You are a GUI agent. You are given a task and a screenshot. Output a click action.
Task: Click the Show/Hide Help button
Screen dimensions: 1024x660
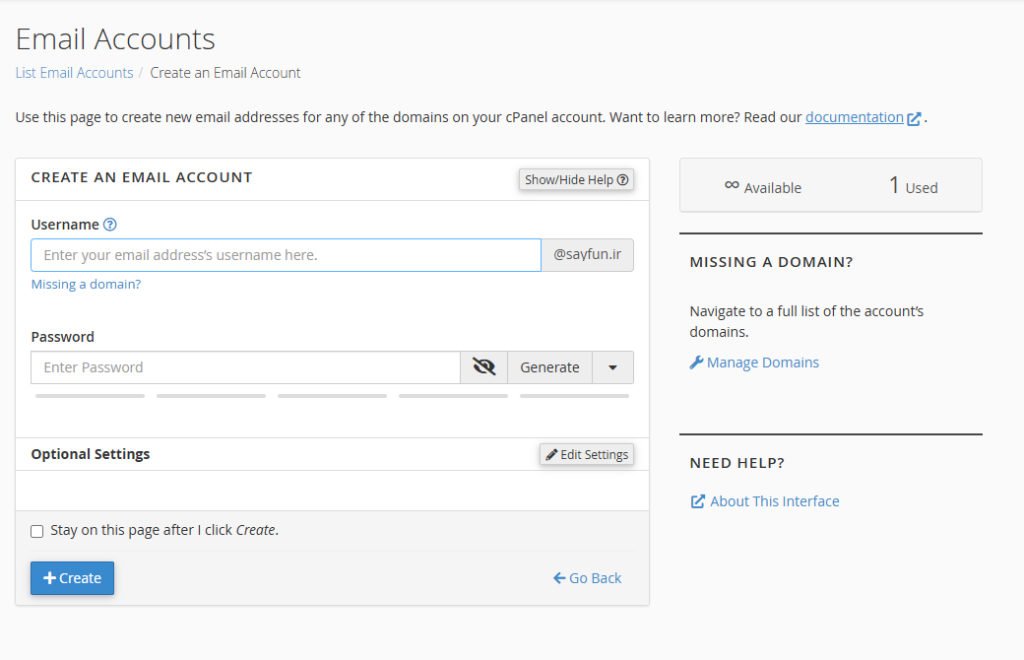[x=576, y=180]
